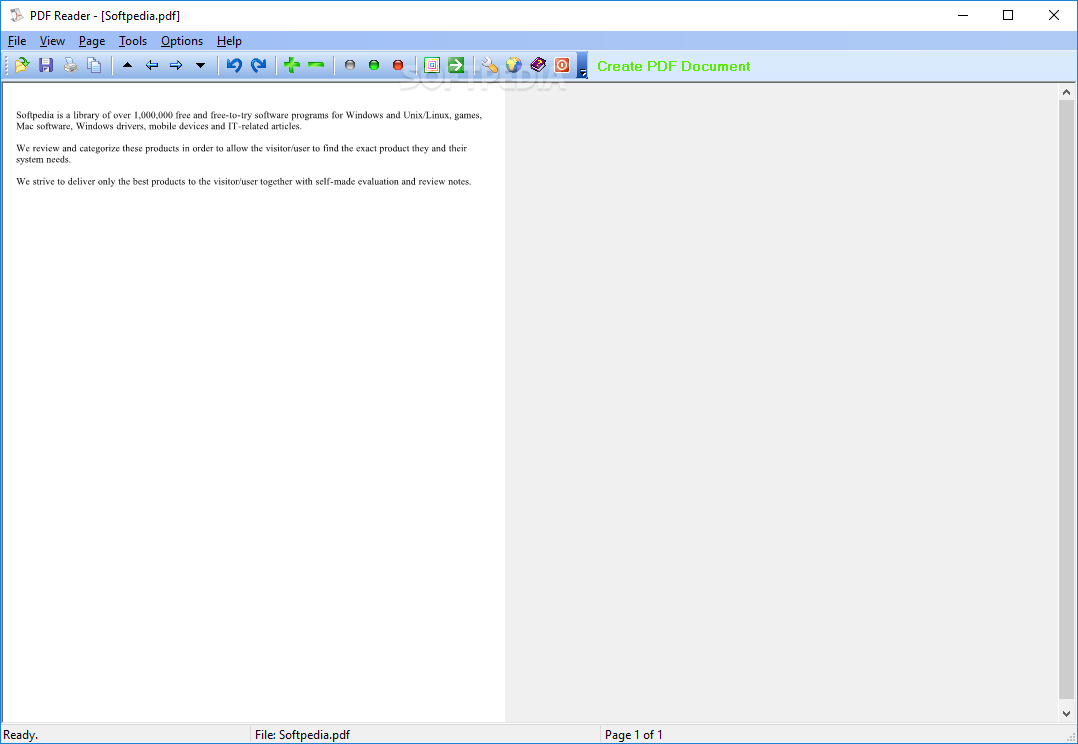Screen dimensions: 1078x744
Task: Click the globe web icon
Action: 514,65
